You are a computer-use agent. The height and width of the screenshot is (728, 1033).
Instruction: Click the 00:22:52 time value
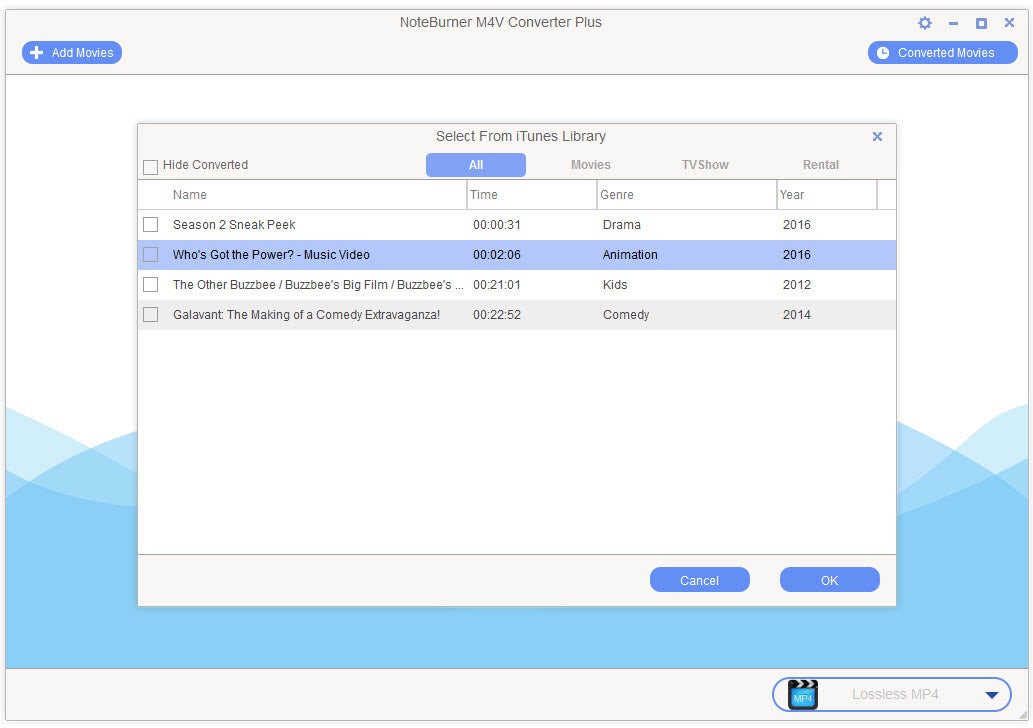497,315
